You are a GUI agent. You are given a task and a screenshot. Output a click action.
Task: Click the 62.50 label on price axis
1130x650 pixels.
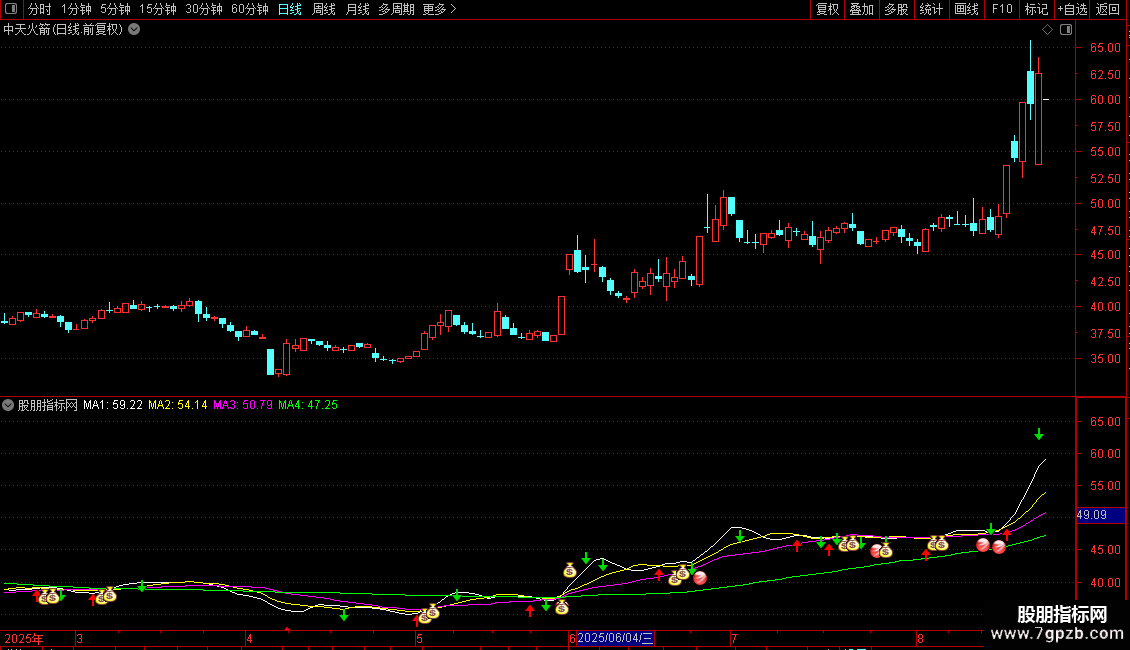click(1105, 75)
